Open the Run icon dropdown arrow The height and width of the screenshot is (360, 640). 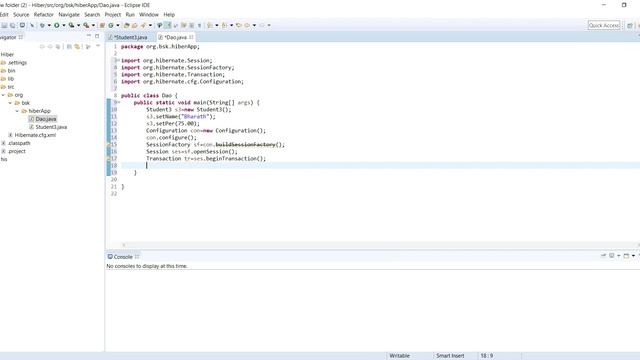(64, 25)
